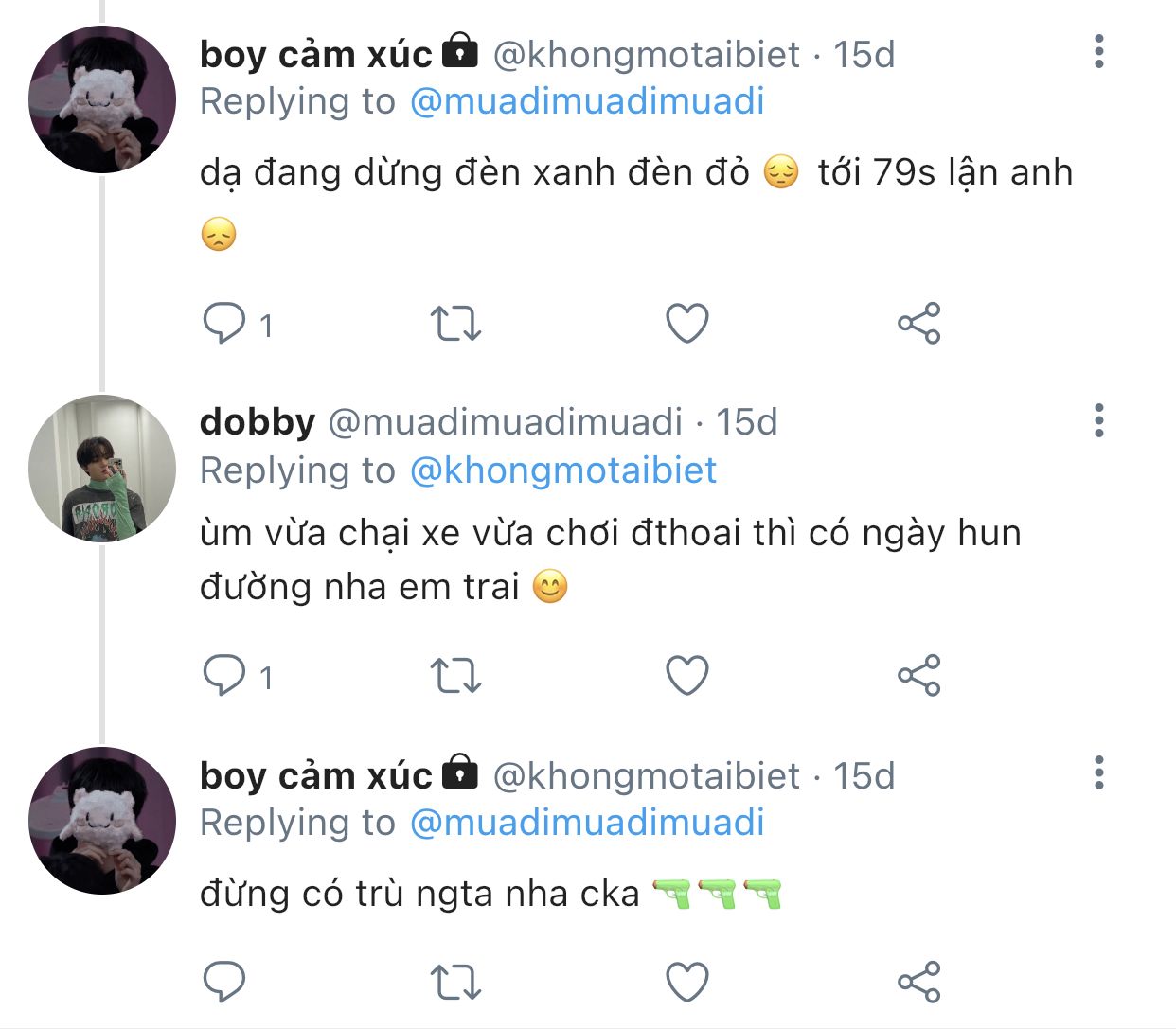The image size is (1176, 1029).
Task: Open dobby display name profile
Action: tap(257, 422)
